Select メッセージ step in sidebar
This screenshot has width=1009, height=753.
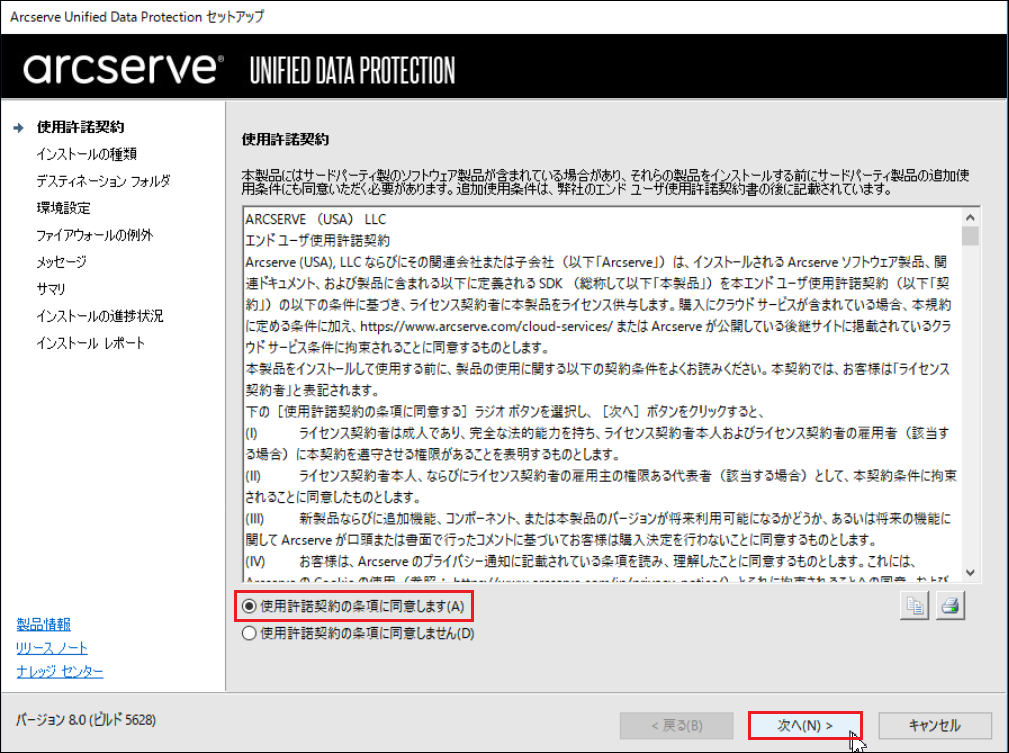[61, 262]
